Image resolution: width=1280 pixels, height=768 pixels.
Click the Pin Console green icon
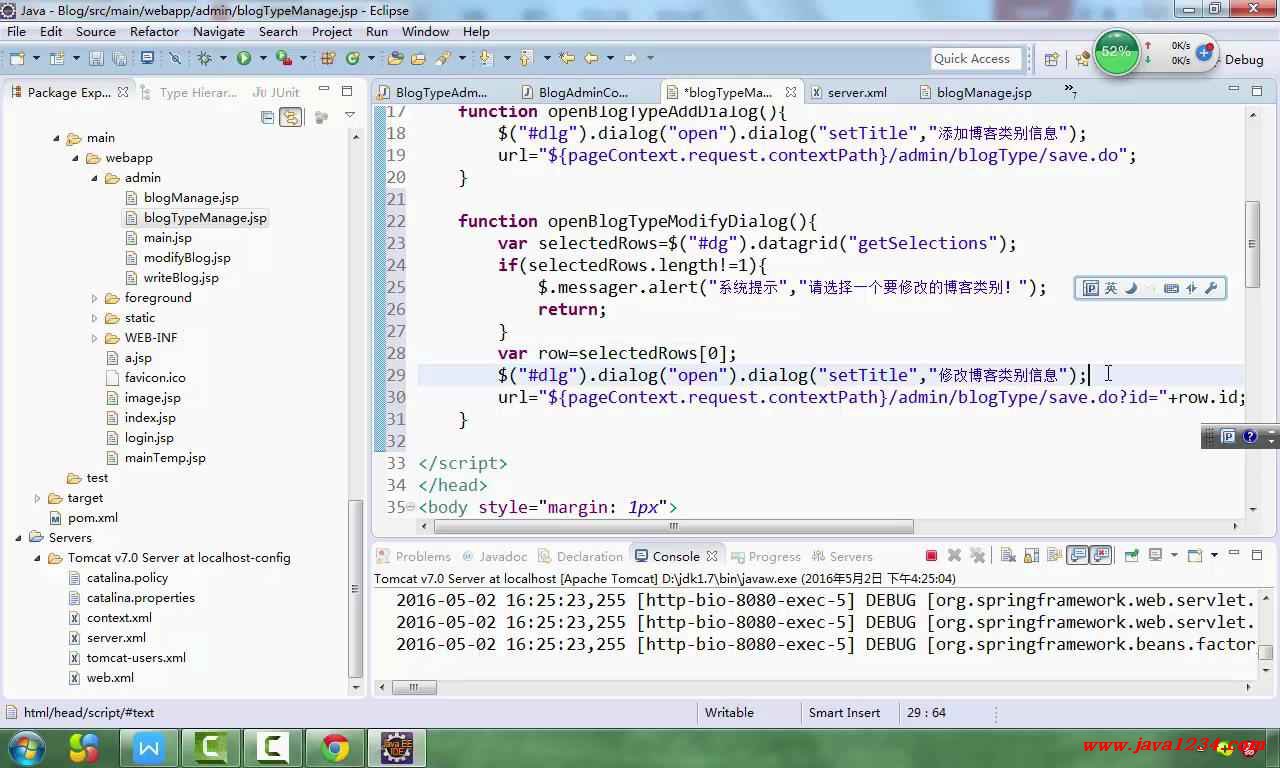[1131, 555]
